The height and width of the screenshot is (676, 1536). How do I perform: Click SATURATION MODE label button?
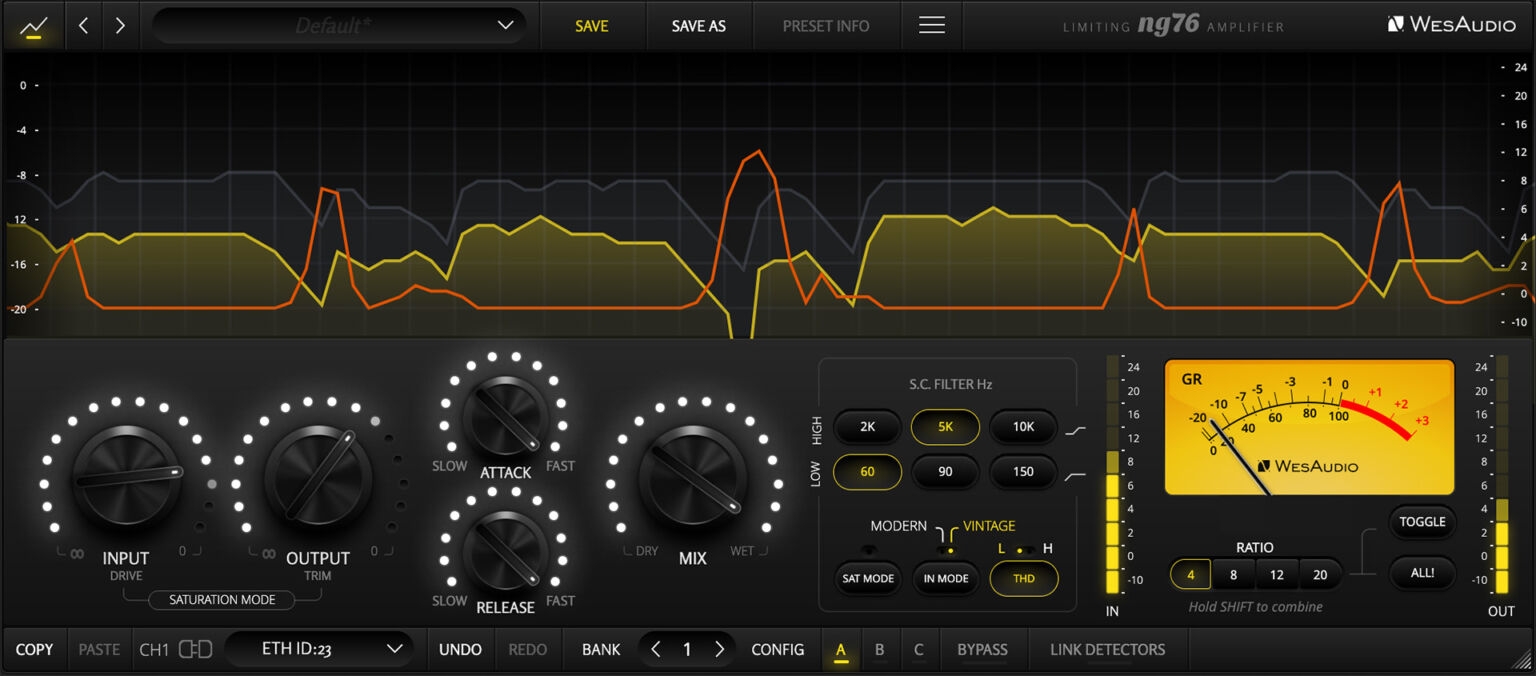(x=222, y=600)
